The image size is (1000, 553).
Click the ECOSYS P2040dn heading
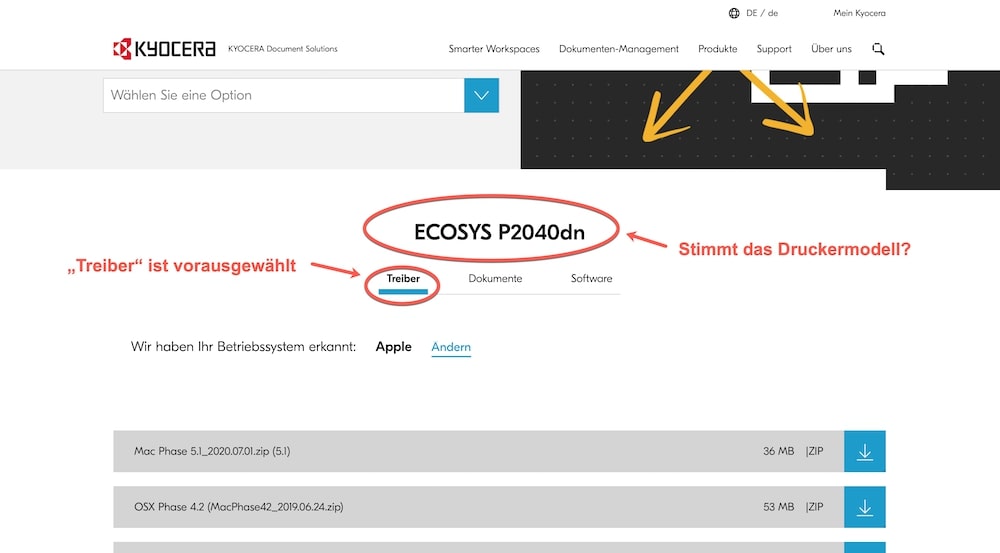(x=499, y=232)
